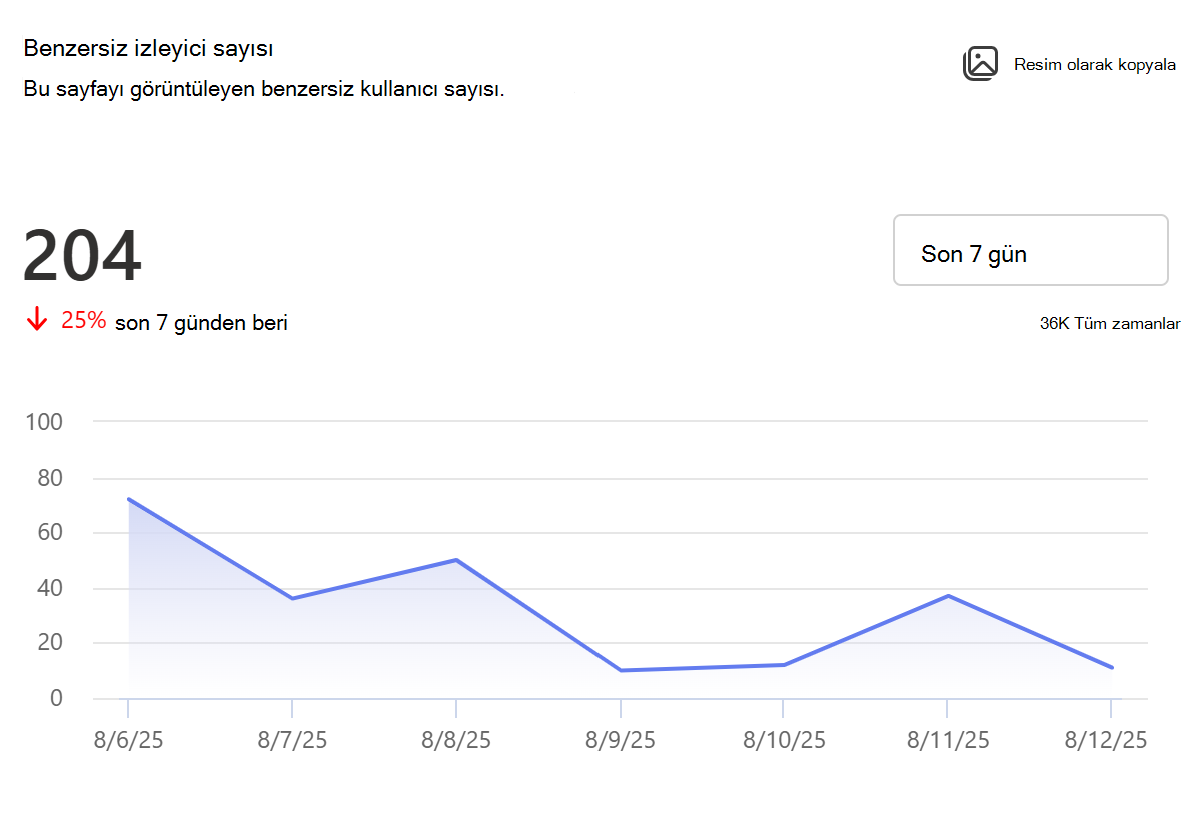Image resolution: width=1192 pixels, height=820 pixels.
Task: Click the '8/11/25' axis date label
Action: point(948,739)
